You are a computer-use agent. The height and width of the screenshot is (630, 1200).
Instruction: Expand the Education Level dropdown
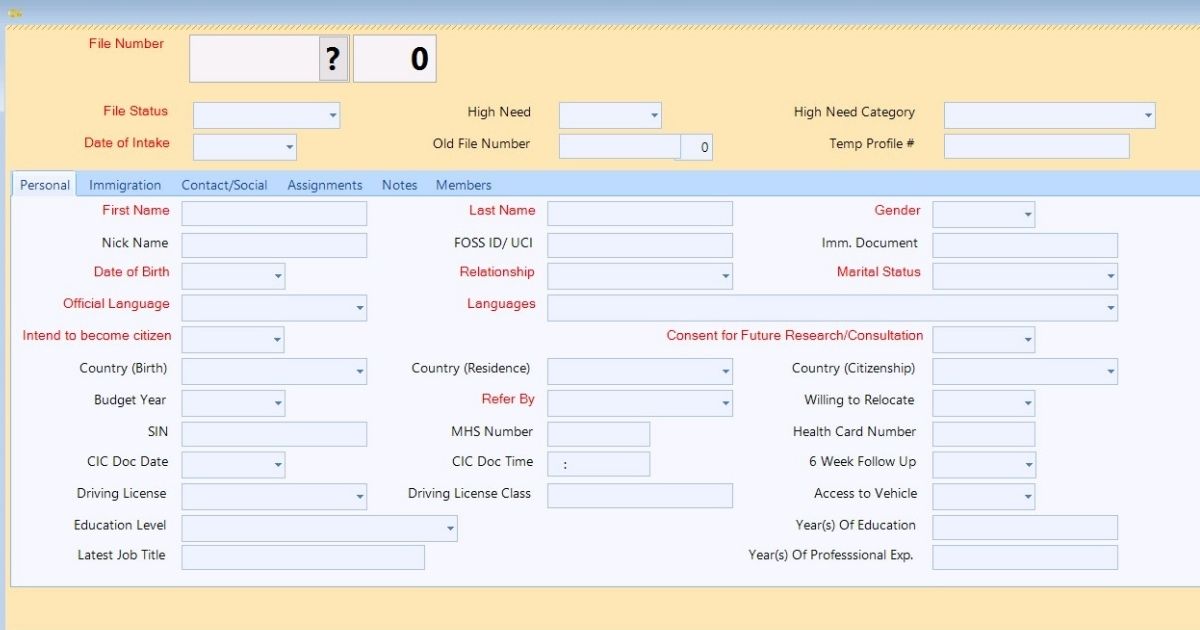(450, 527)
